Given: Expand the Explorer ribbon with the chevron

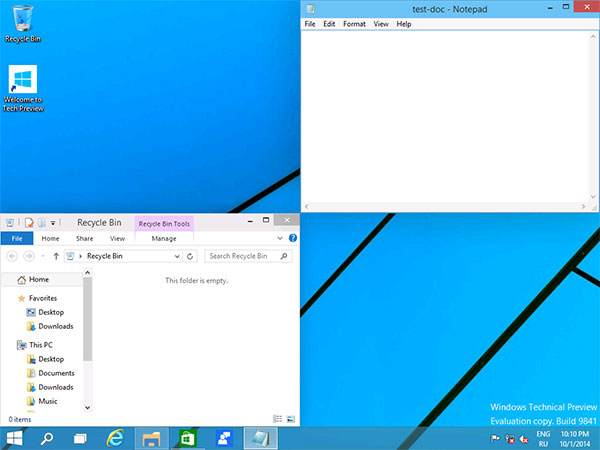Looking at the screenshot, I should pos(280,238).
